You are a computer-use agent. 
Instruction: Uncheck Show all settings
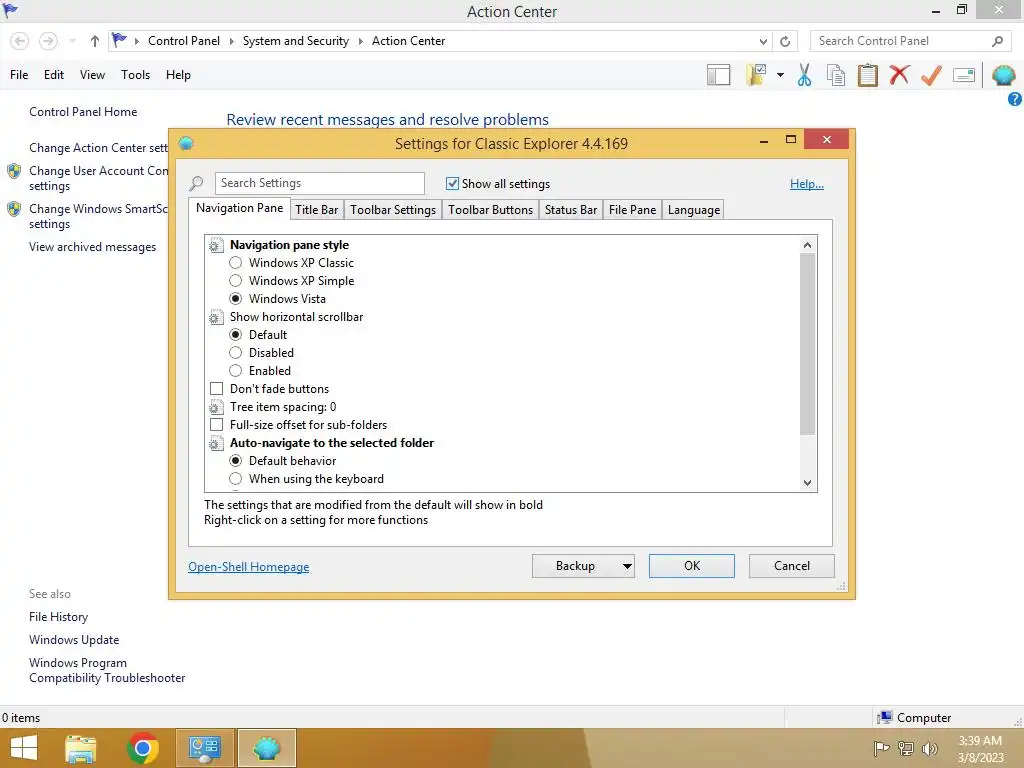[452, 184]
